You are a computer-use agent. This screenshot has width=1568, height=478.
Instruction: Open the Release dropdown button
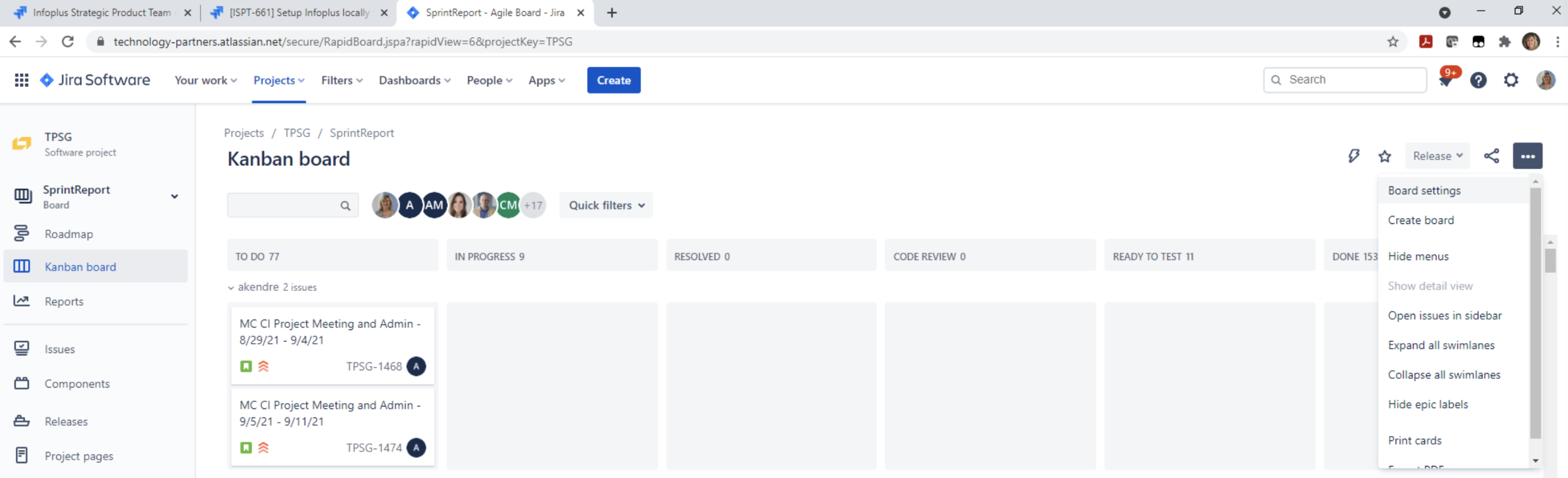pyautogui.click(x=1437, y=156)
